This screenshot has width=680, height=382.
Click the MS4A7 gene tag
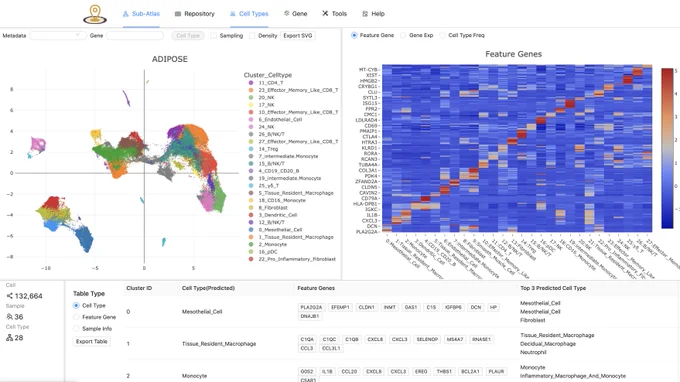454,340
